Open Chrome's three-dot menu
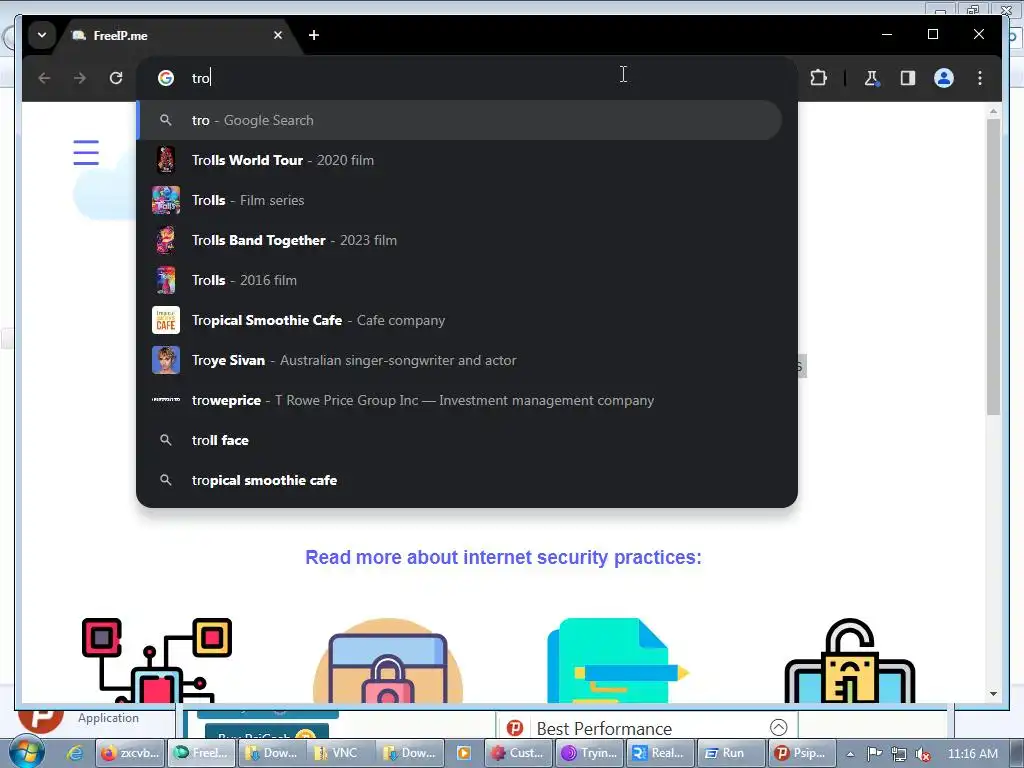This screenshot has height=768, width=1024. [980, 78]
